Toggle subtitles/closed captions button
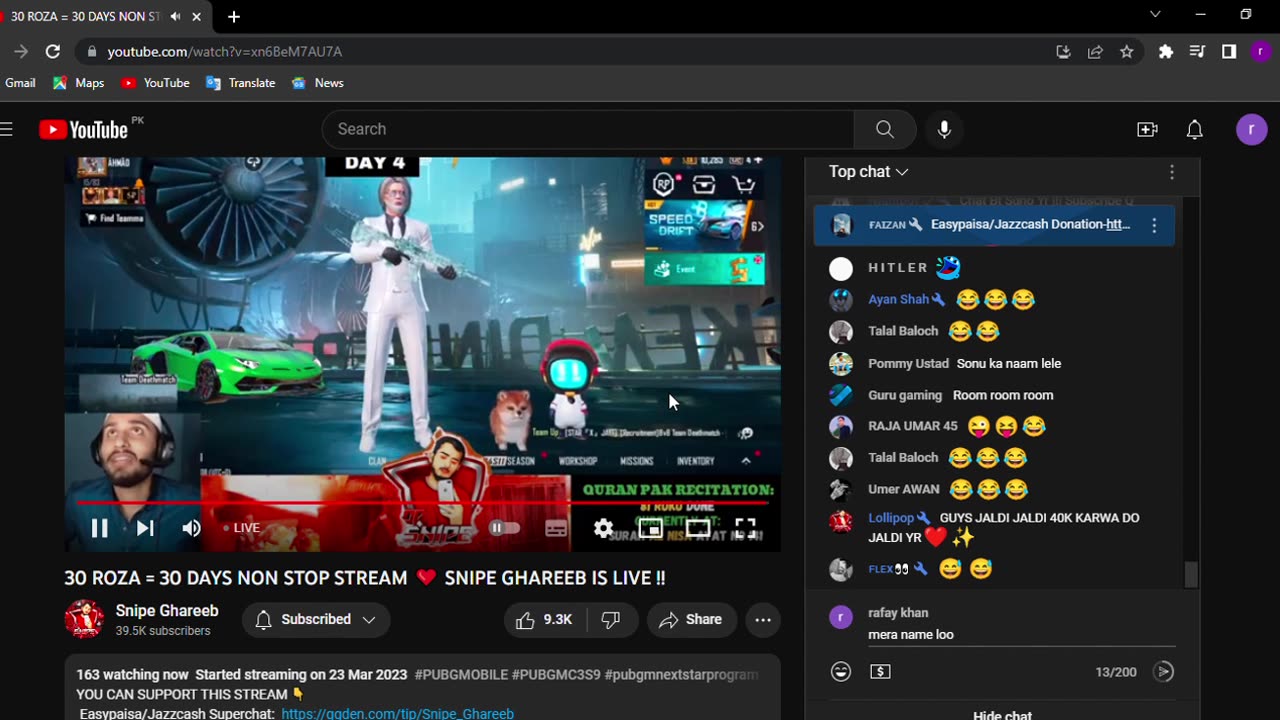 [x=556, y=528]
